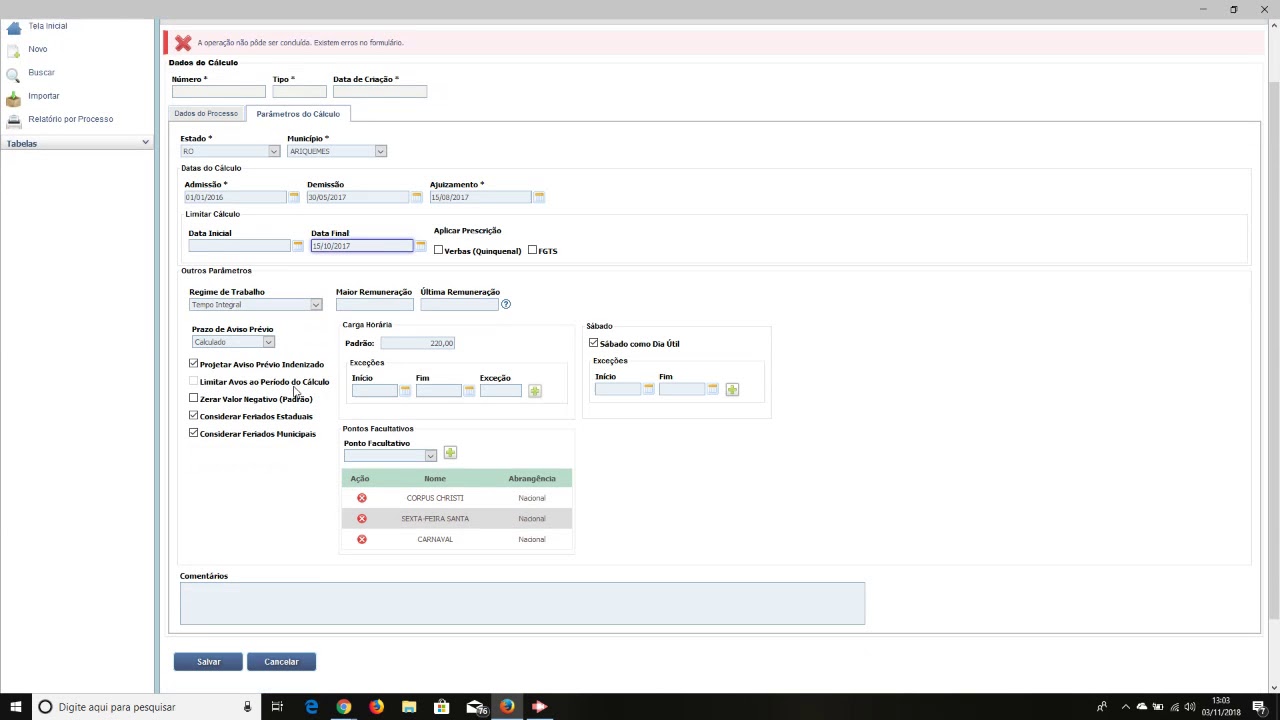Click Nome column header in holidays table
This screenshot has height=720, width=1280.
point(435,479)
